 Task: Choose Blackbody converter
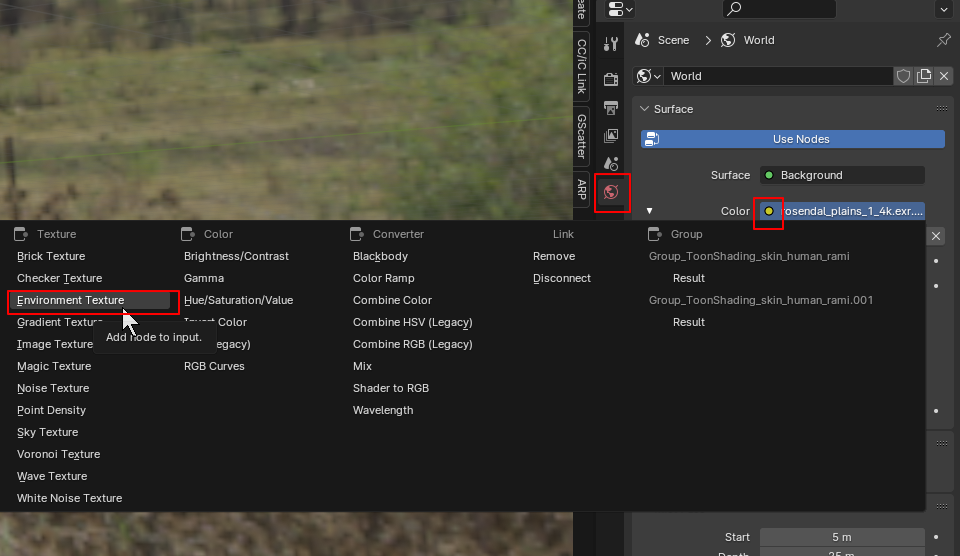coord(380,256)
